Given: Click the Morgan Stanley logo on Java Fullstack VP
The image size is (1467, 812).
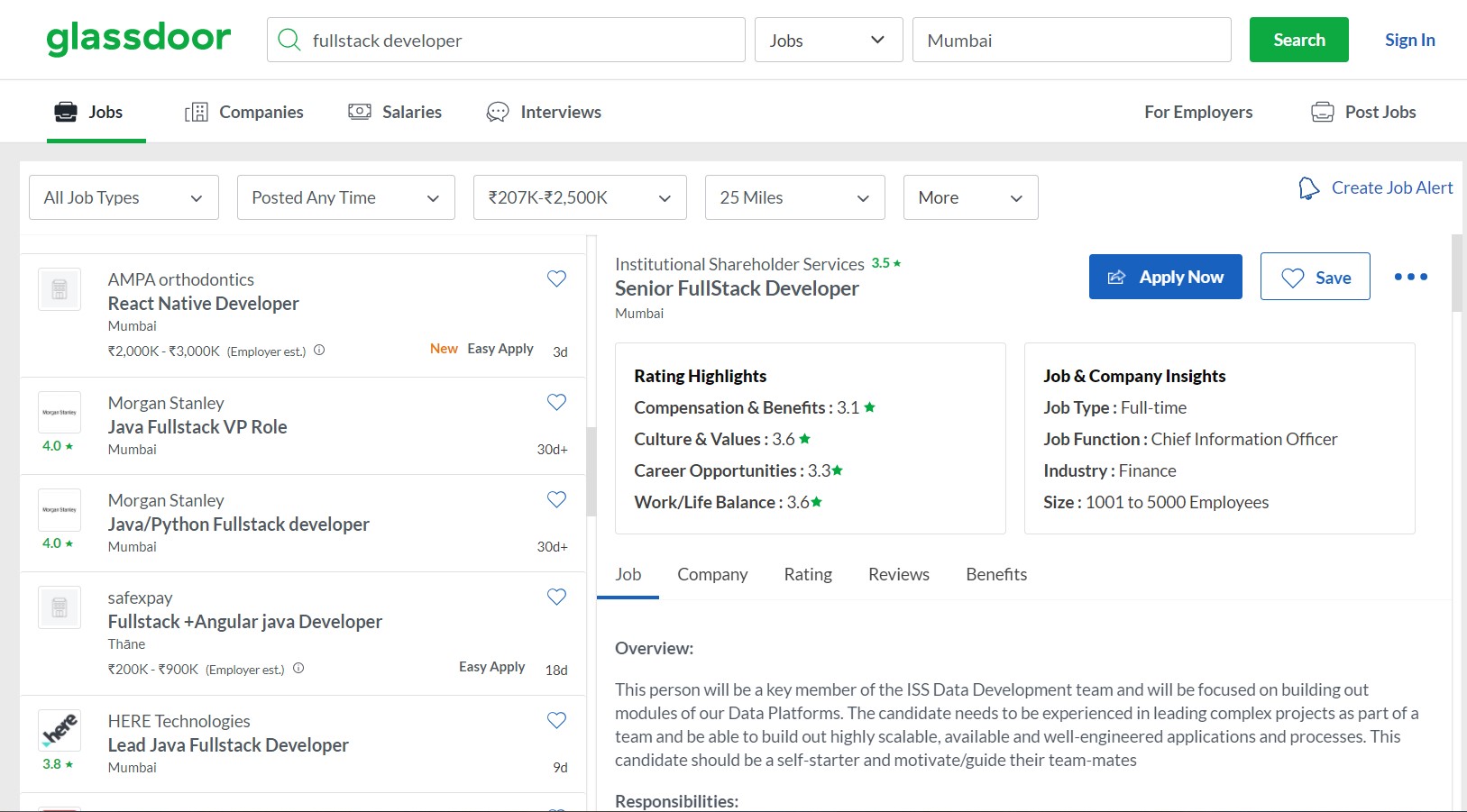Looking at the screenshot, I should click(60, 413).
